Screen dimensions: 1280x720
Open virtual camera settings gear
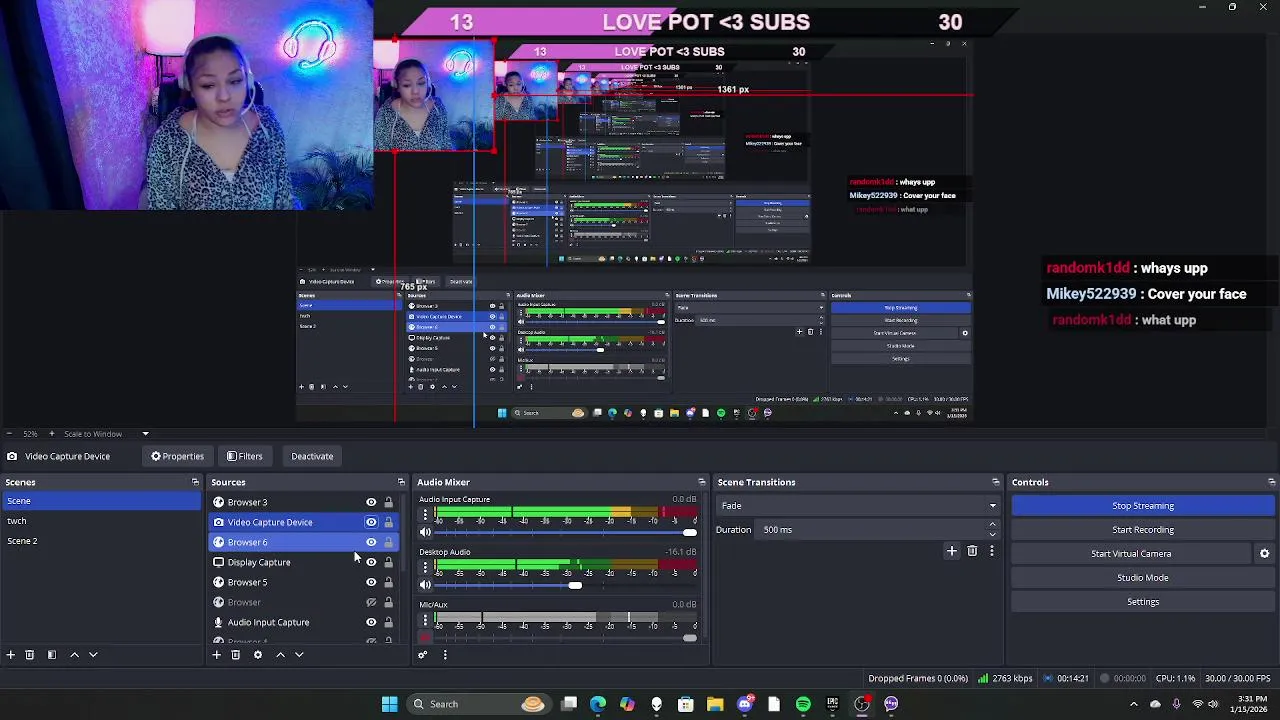coord(1264,554)
